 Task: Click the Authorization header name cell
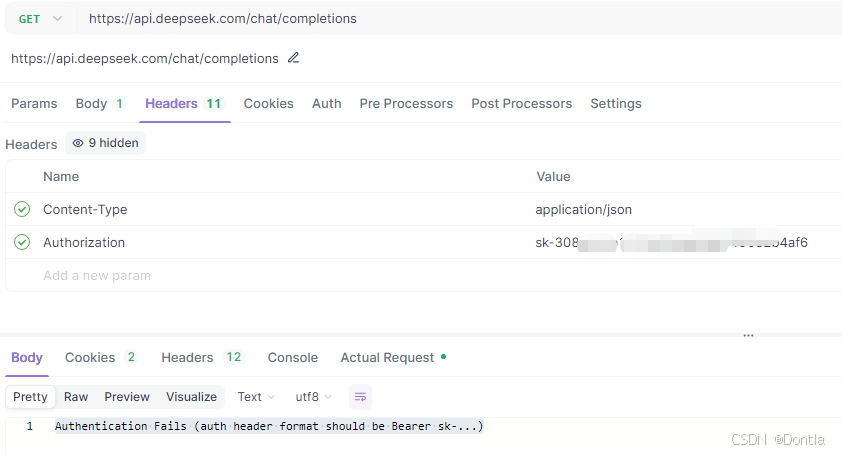click(x=84, y=242)
